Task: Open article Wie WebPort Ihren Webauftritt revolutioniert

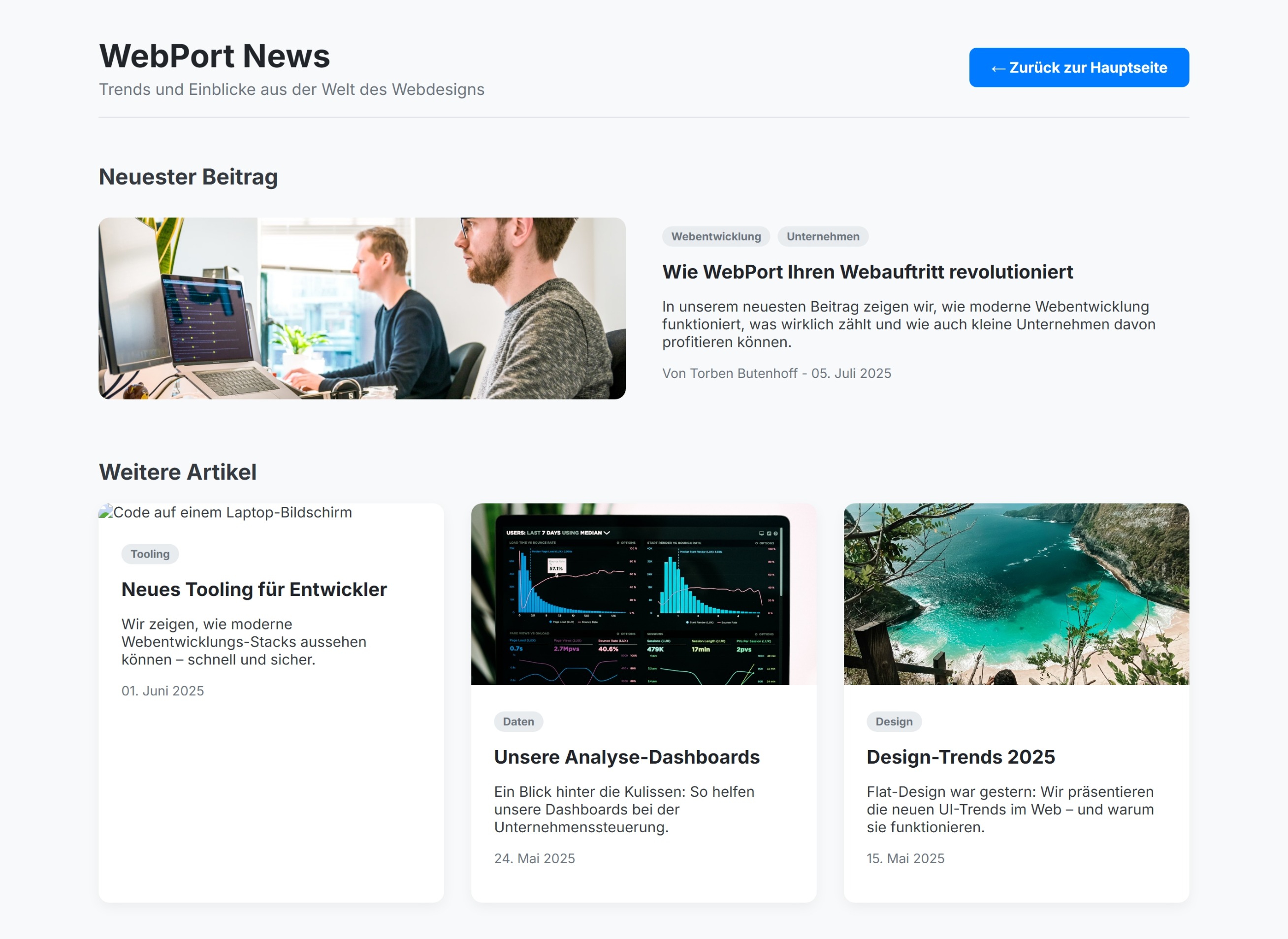Action: (867, 272)
